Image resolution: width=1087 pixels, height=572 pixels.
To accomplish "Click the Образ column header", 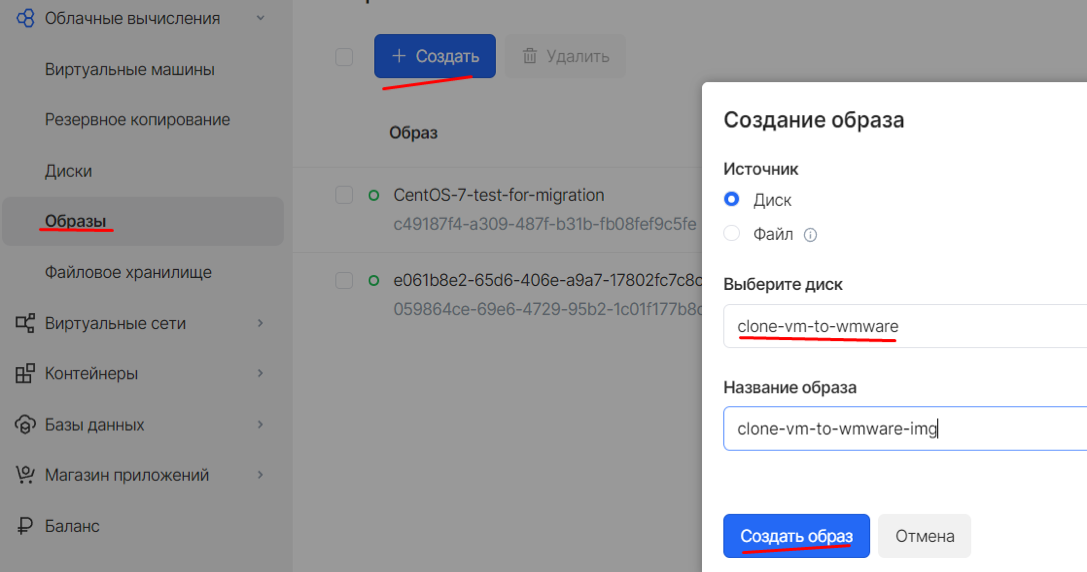I will tap(413, 132).
